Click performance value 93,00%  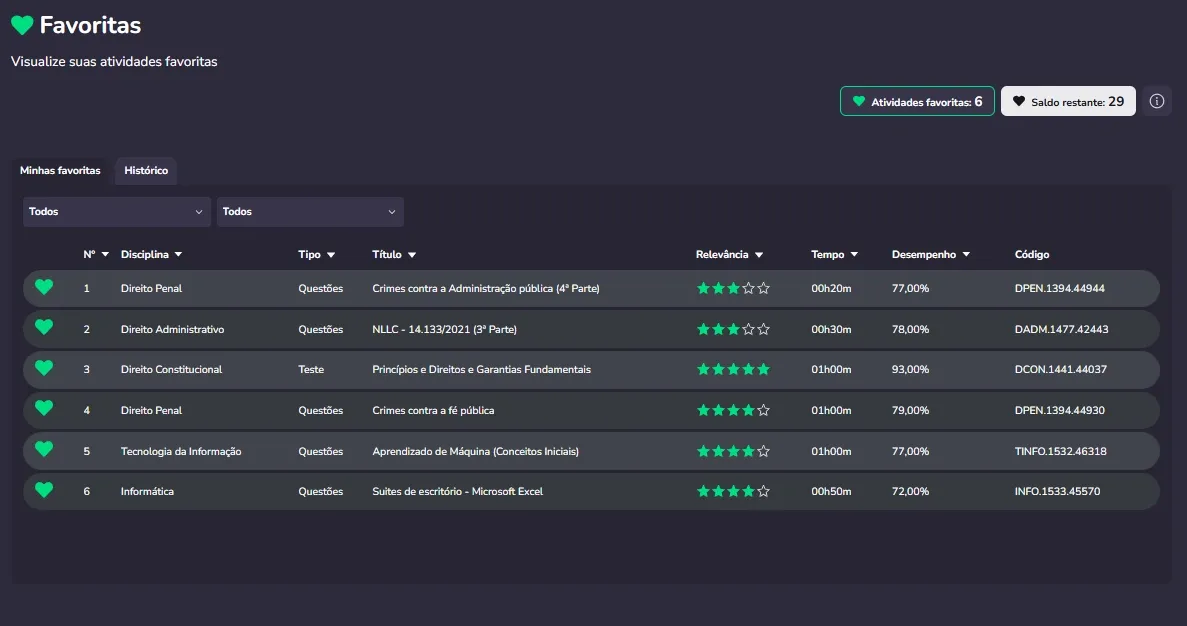pos(910,369)
